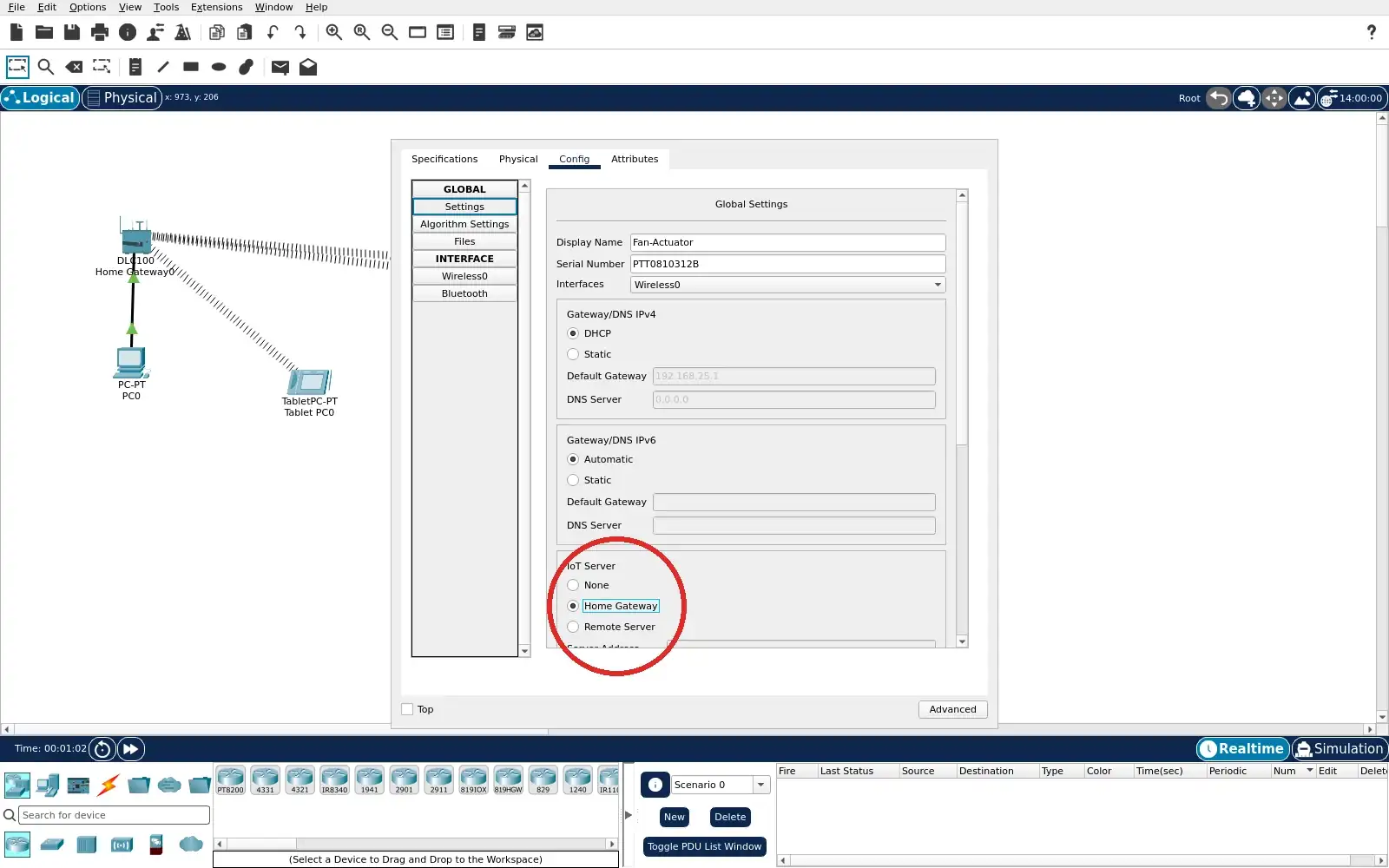The image size is (1389, 868).
Task: Click the Zoom In magnifier icon
Action: [x=334, y=32]
